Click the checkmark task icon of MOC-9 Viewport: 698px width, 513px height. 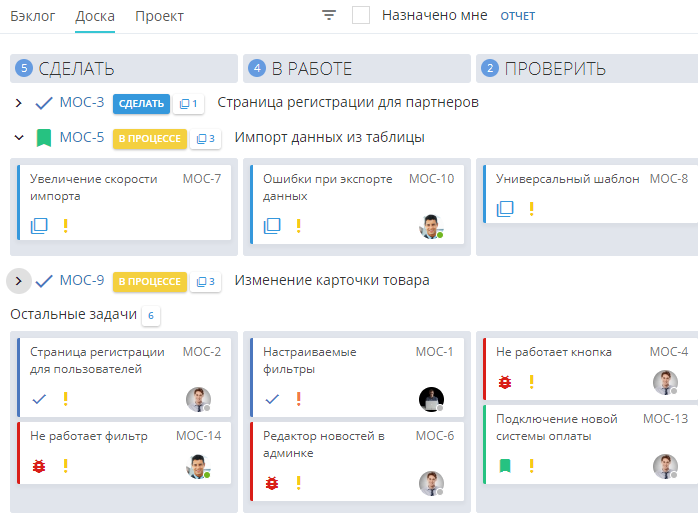click(x=44, y=281)
